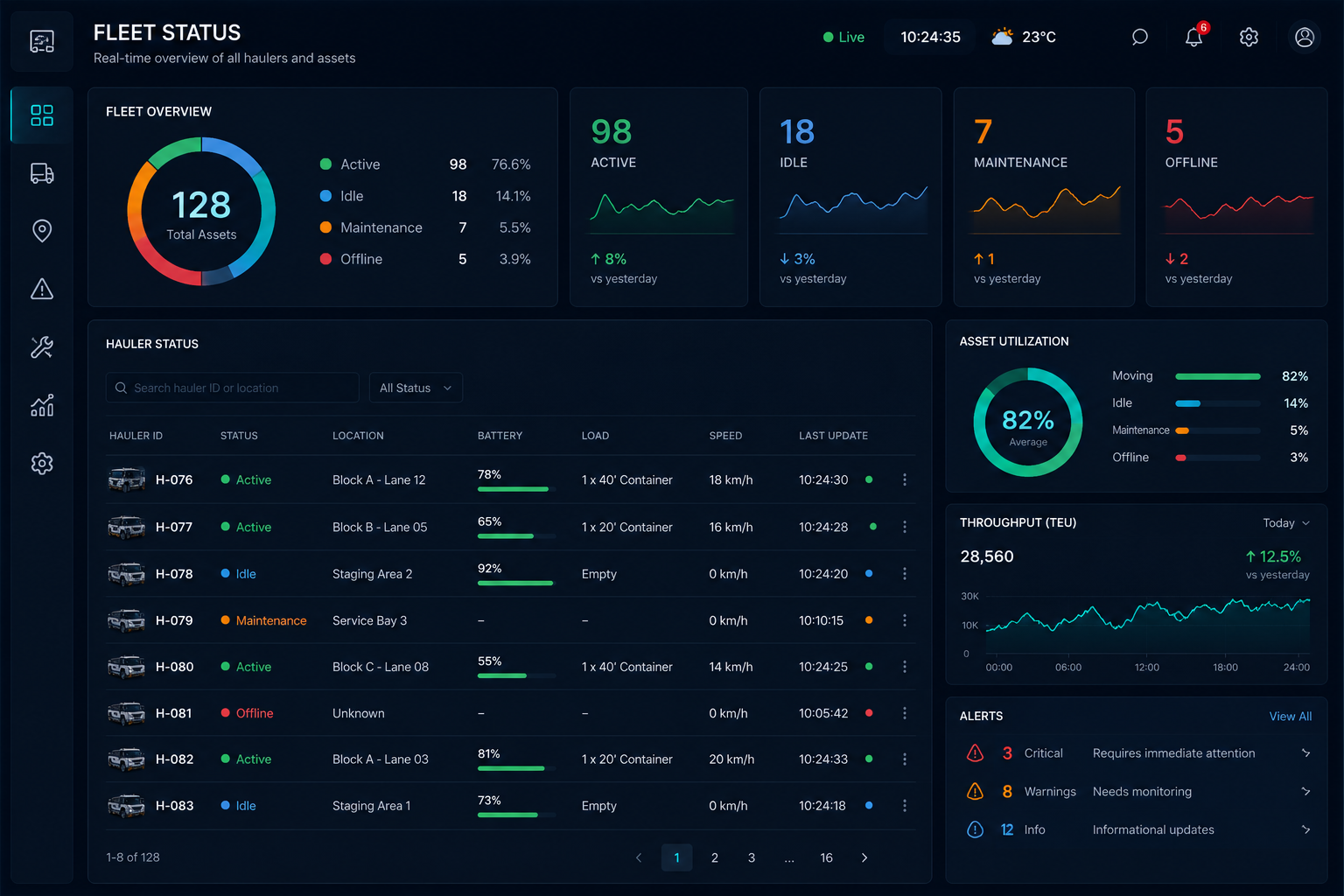Image resolution: width=1344 pixels, height=896 pixels.
Task: Open row menu for hauler H-082
Action: coord(905,759)
